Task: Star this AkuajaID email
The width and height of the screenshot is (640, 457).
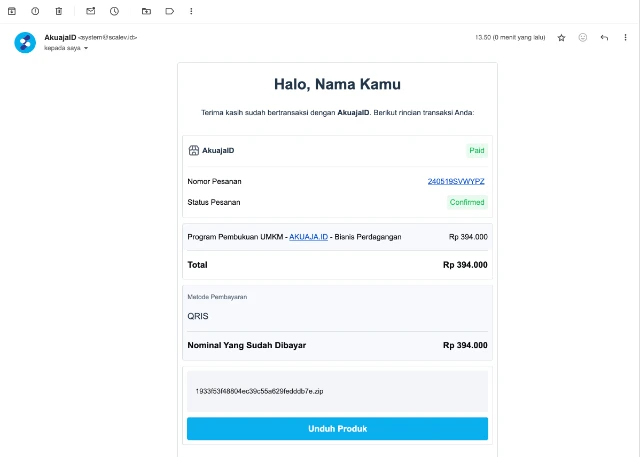Action: pyautogui.click(x=561, y=38)
